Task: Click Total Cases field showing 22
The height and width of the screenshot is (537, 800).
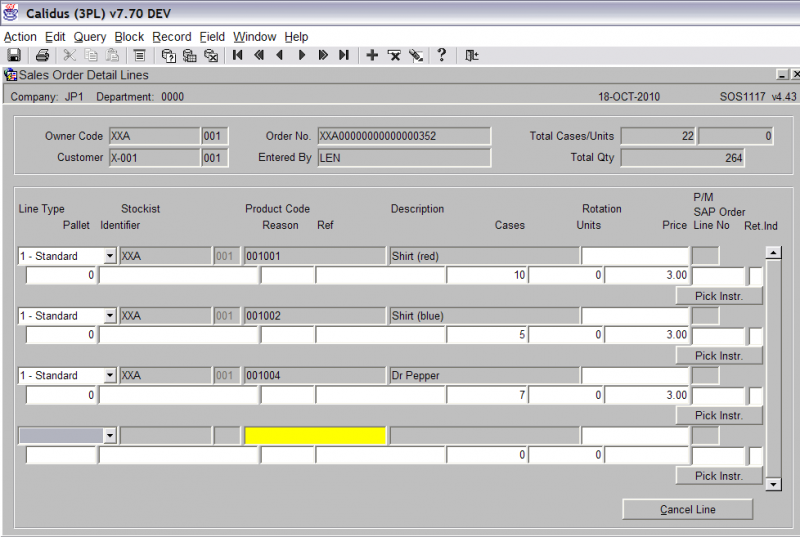Action: tap(658, 136)
